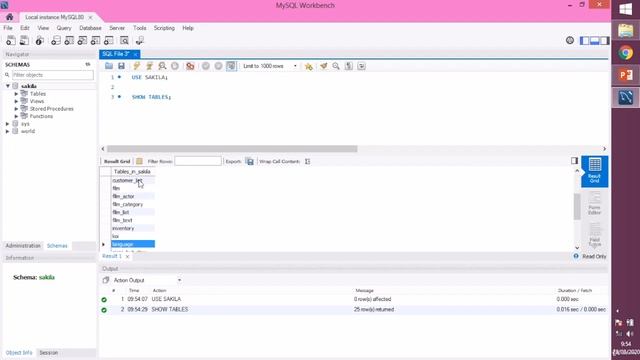Image resolution: width=640 pixels, height=360 pixels.
Task: Toggle the bottom output panel visibility
Action: [595, 40]
